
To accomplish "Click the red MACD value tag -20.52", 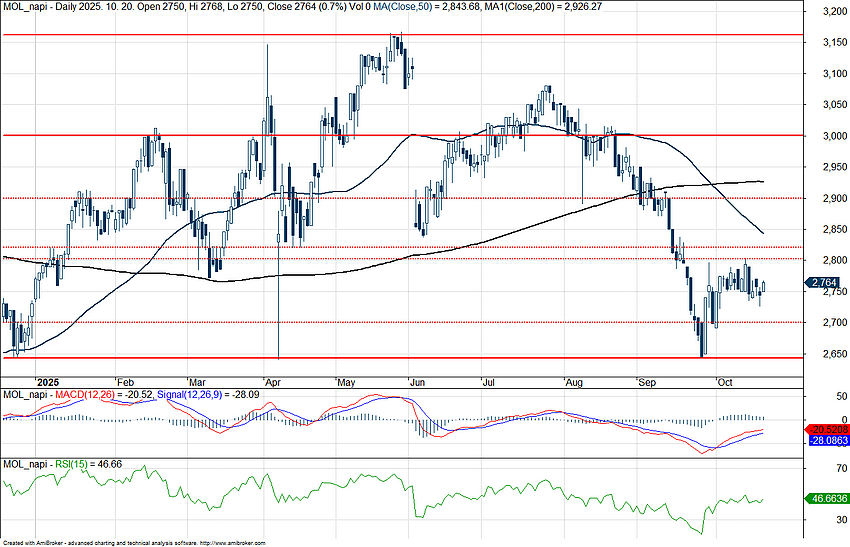I will pos(827,429).
